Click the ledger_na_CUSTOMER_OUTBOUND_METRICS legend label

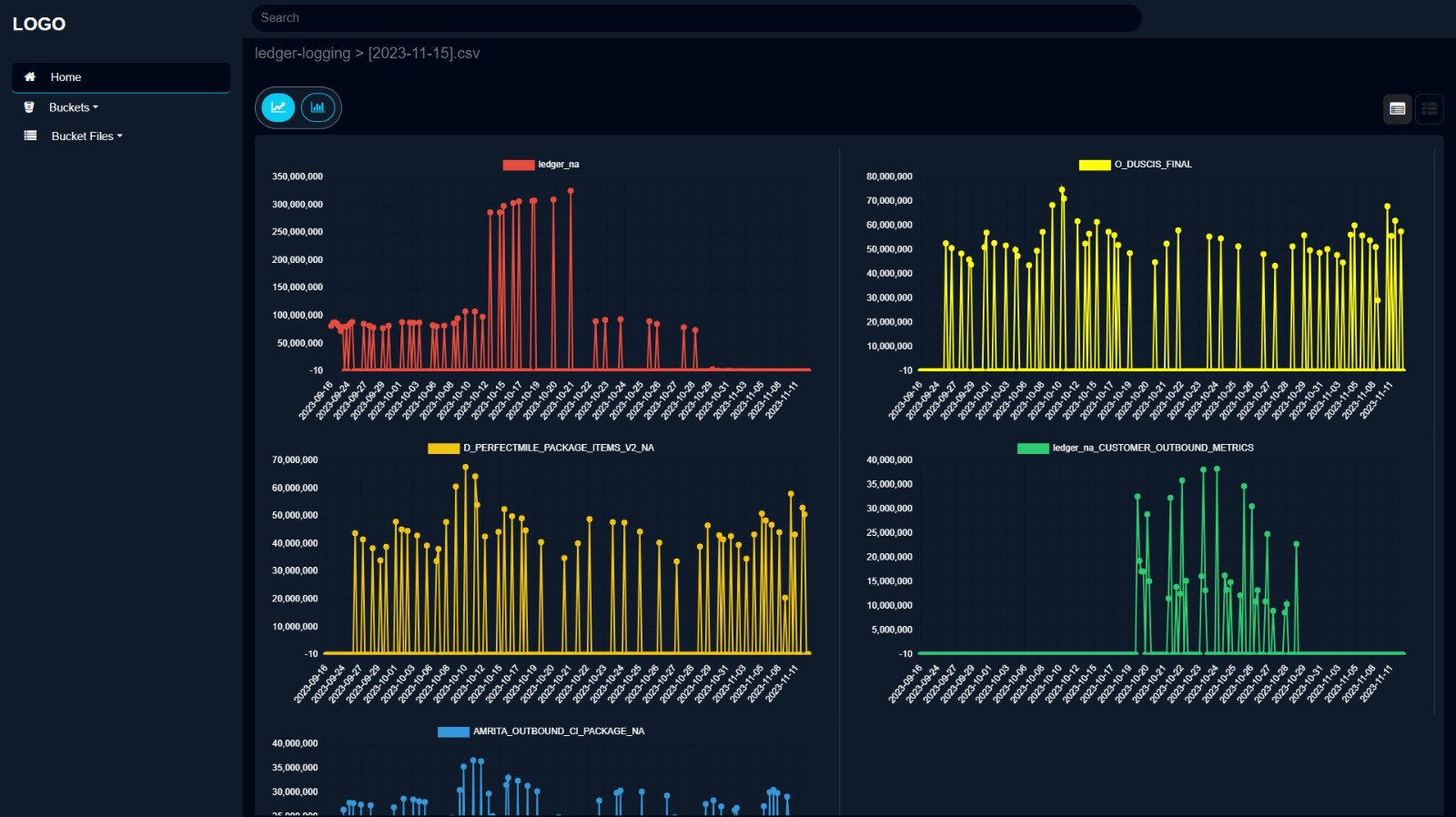[x=1153, y=449]
